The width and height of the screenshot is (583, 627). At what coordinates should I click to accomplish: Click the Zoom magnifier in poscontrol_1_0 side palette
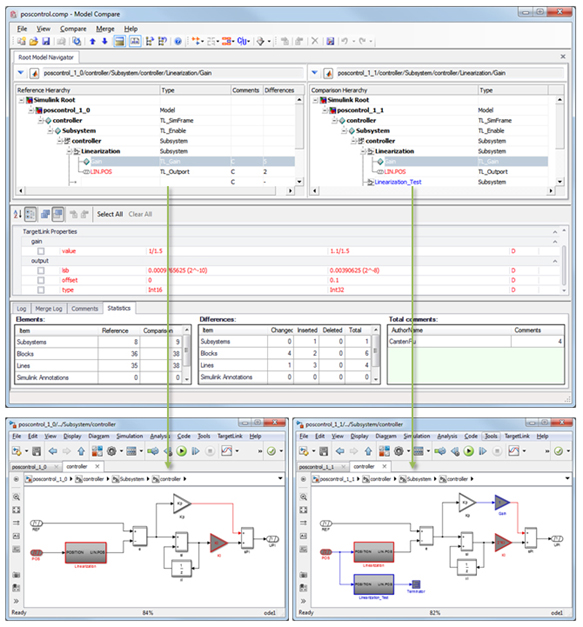click(16, 497)
